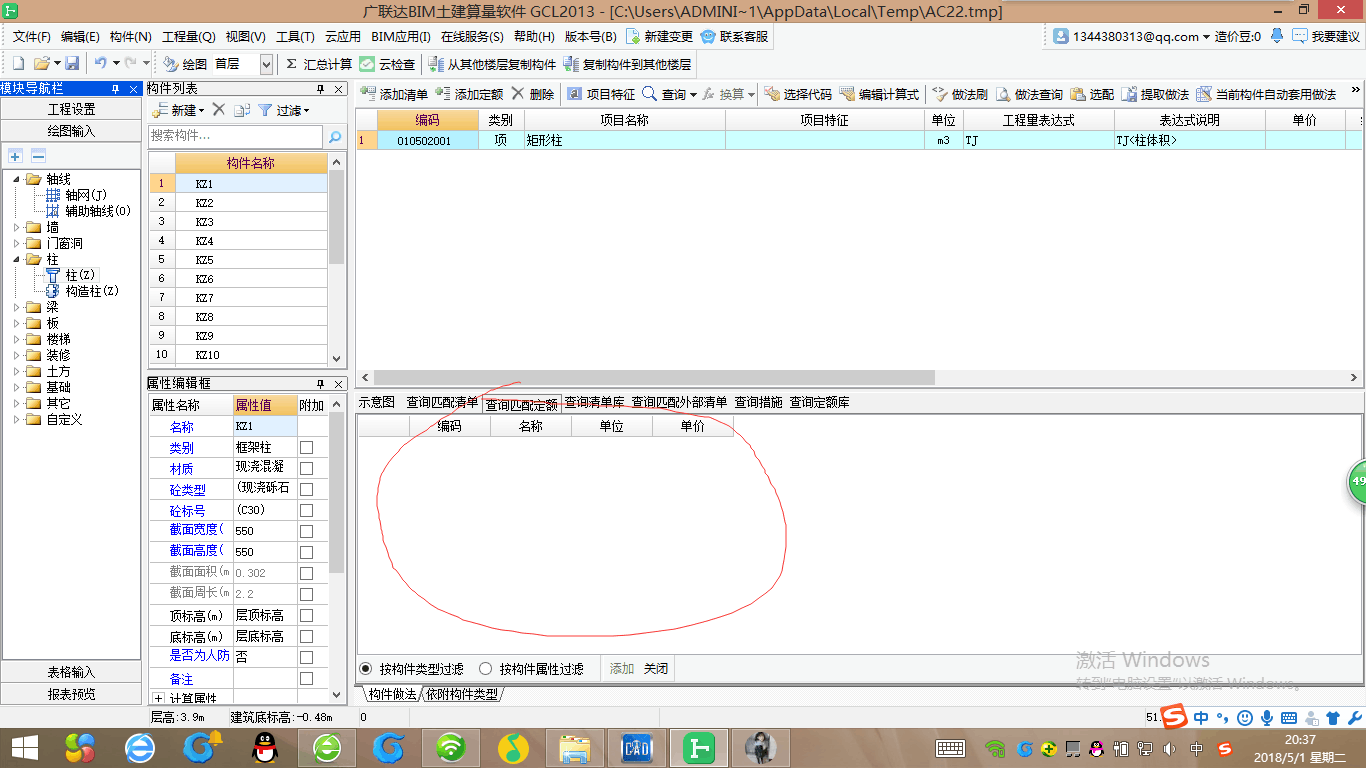Expand the 墙 tree folder

[x=17, y=228]
